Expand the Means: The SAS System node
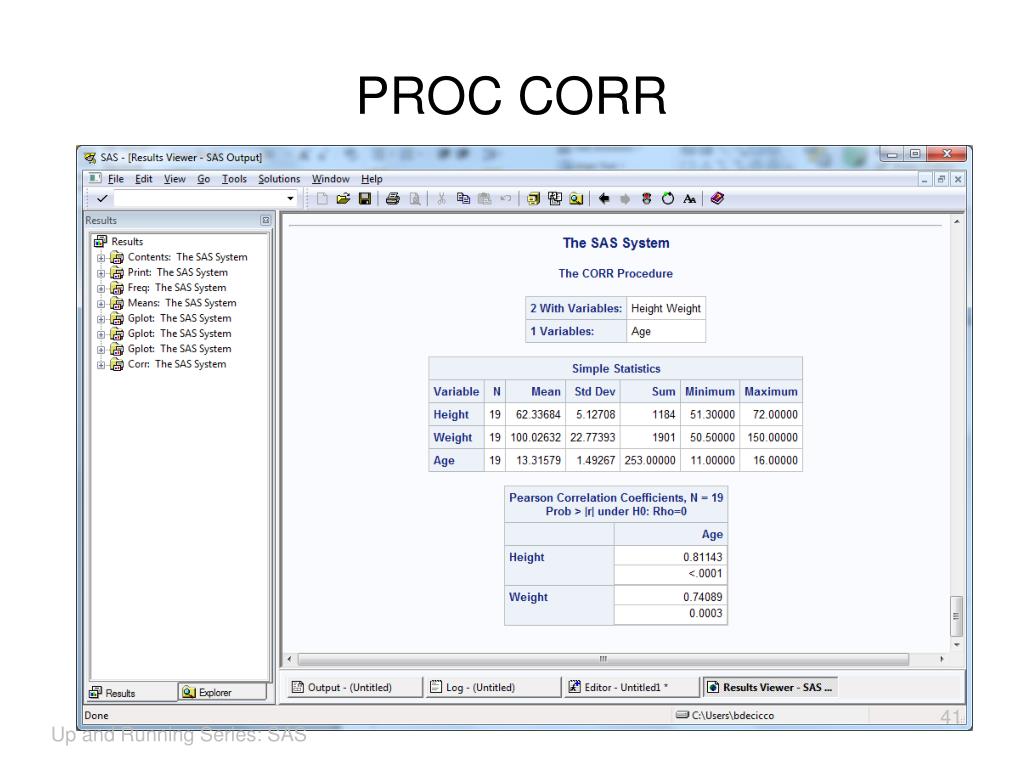 point(101,304)
